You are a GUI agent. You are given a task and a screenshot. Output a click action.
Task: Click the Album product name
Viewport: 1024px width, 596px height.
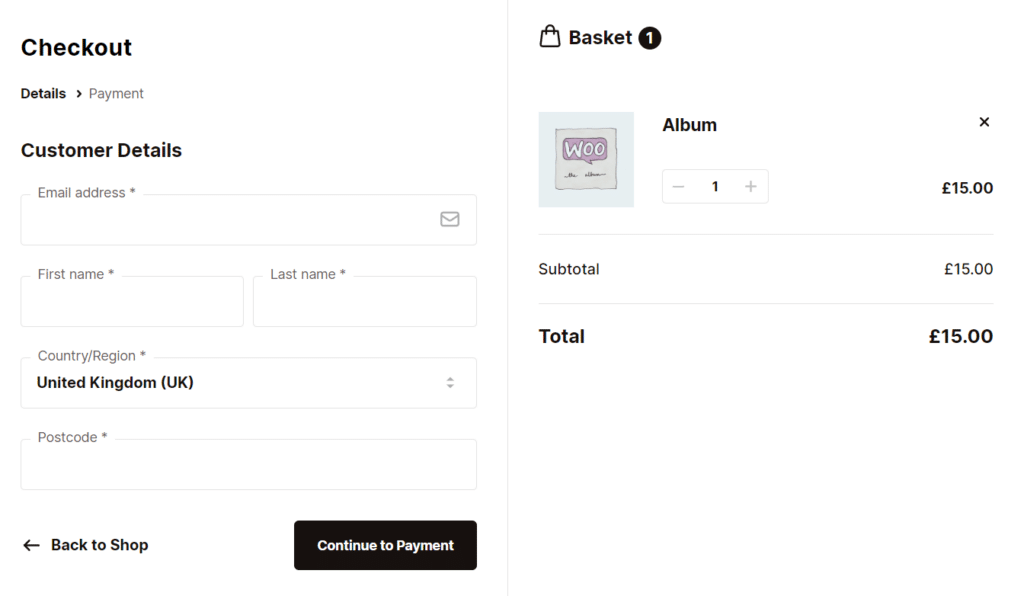(x=690, y=124)
